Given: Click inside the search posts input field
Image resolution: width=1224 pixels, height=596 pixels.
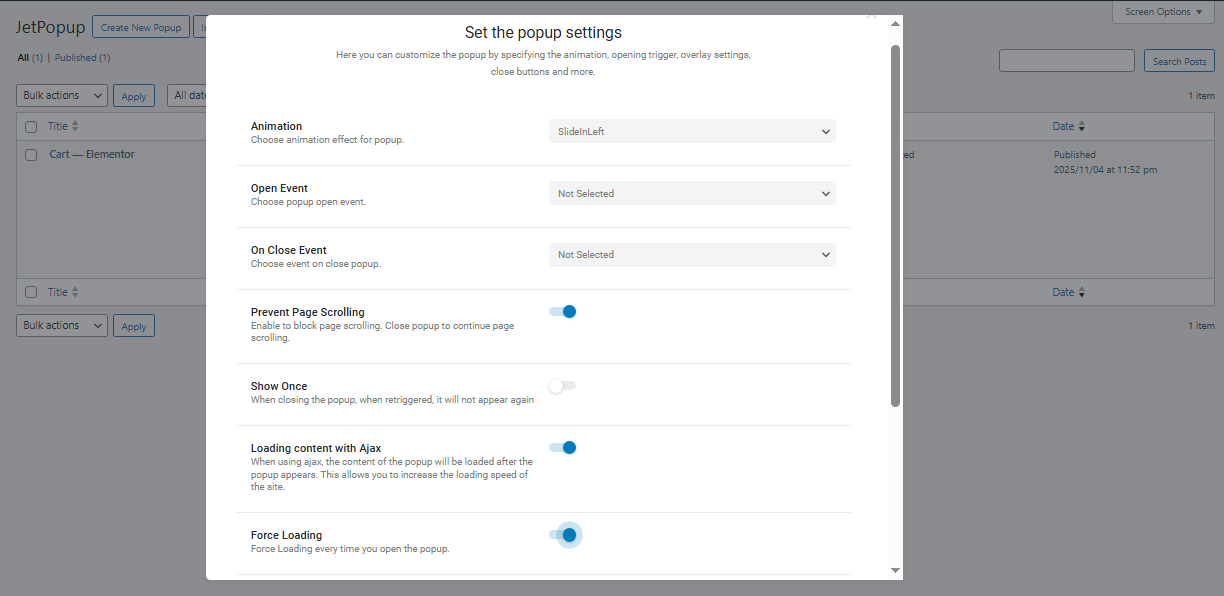Looking at the screenshot, I should [x=1066, y=60].
